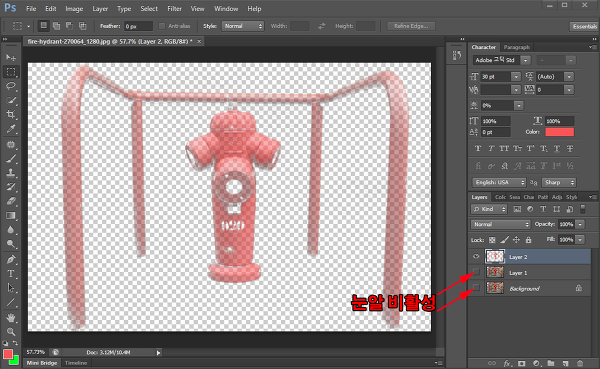Toggle Lock transparent pixels
Viewport: 600px width, 369px height.
(x=492, y=240)
